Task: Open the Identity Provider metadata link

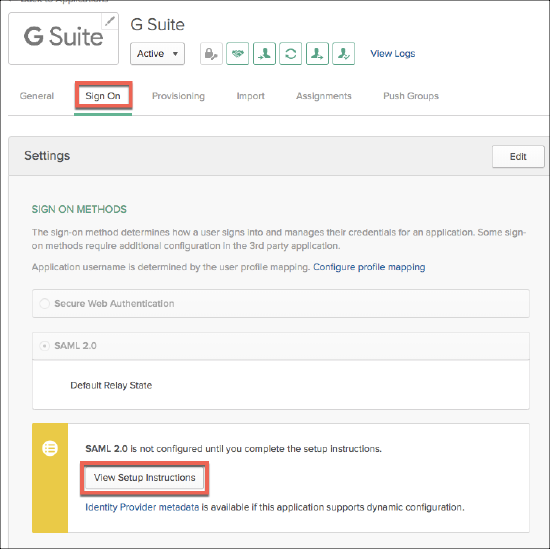Action: coord(142,507)
